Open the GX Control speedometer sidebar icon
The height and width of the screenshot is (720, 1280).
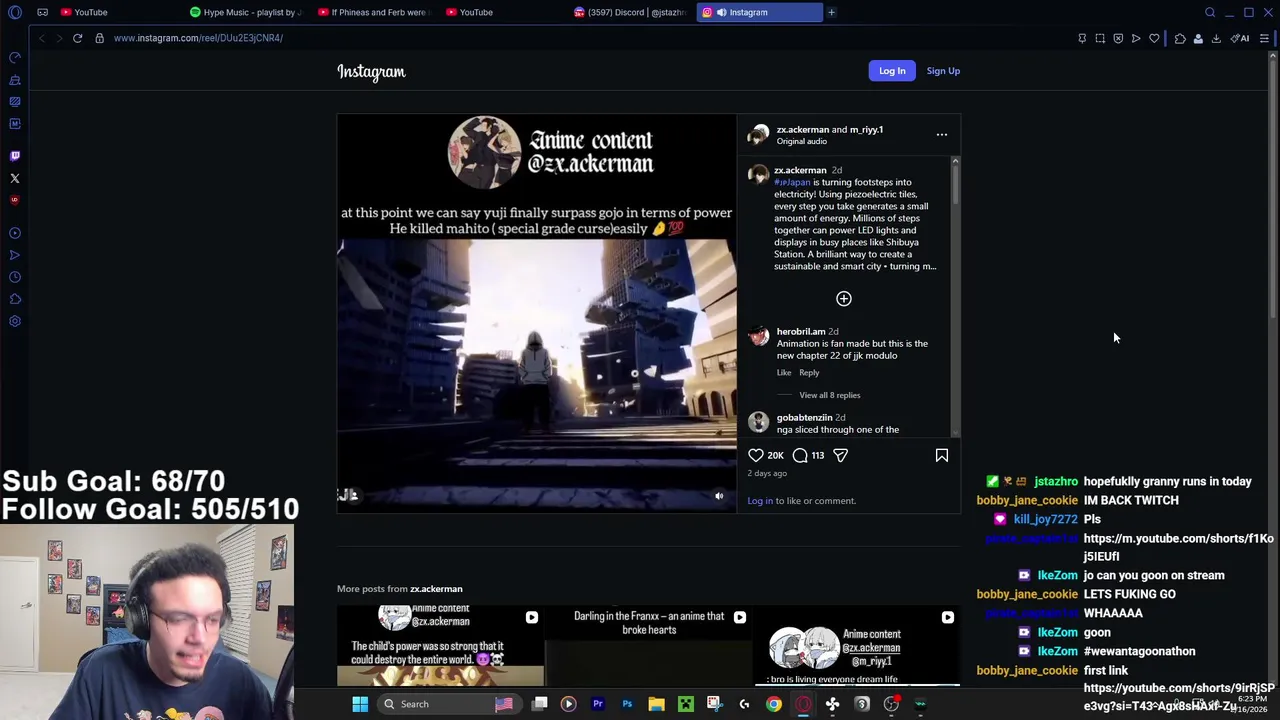coord(15,58)
